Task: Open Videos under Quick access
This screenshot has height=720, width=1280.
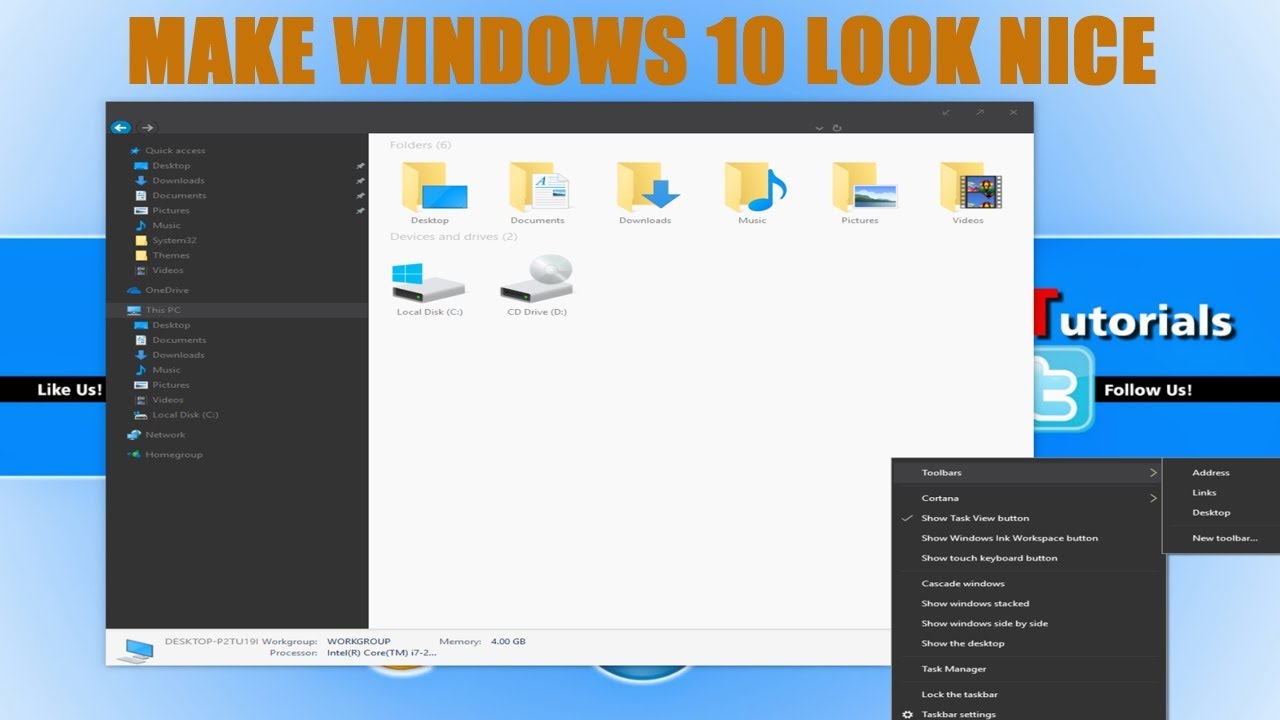Action: click(x=168, y=270)
